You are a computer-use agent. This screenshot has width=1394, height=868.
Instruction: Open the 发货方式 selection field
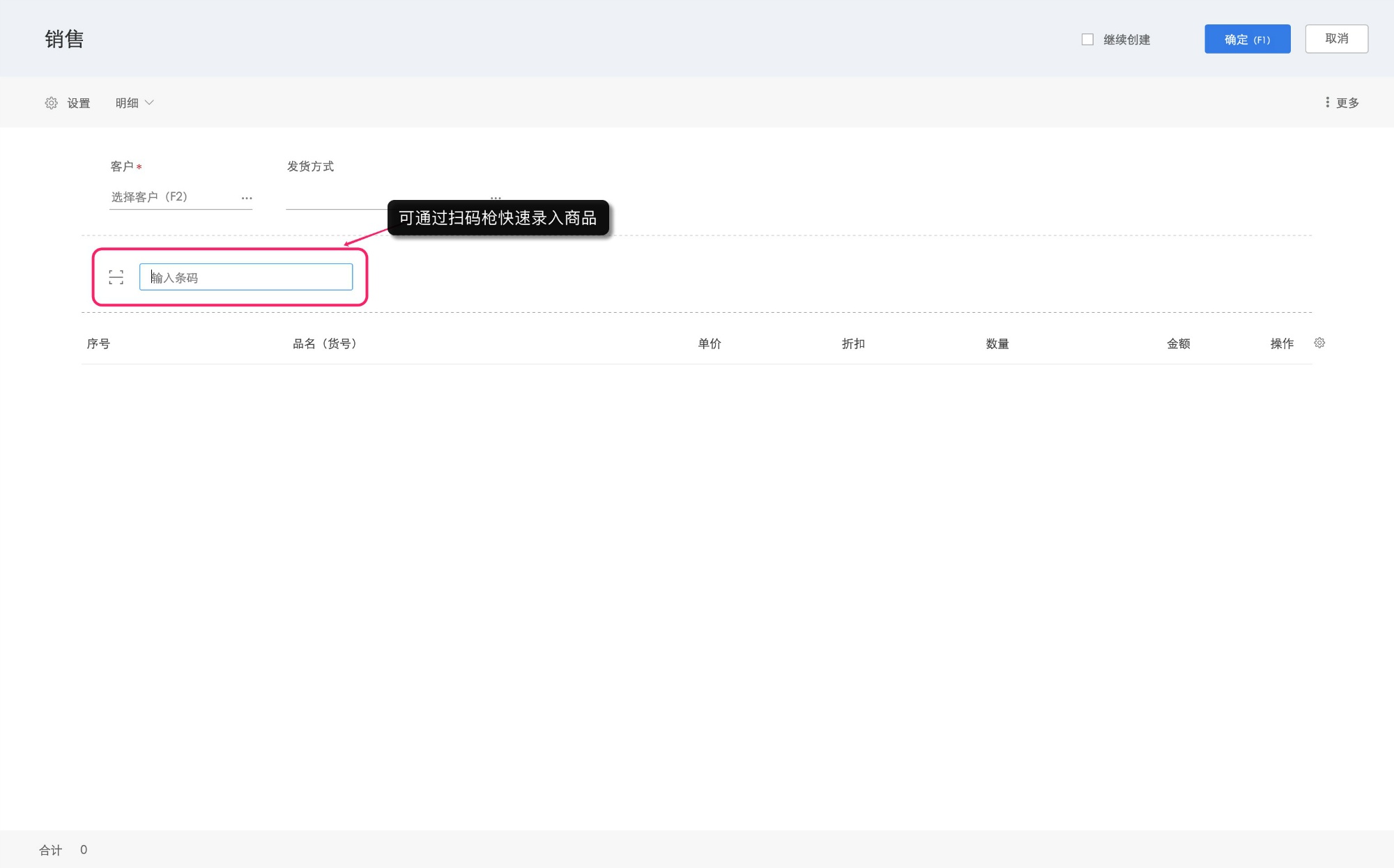point(335,199)
